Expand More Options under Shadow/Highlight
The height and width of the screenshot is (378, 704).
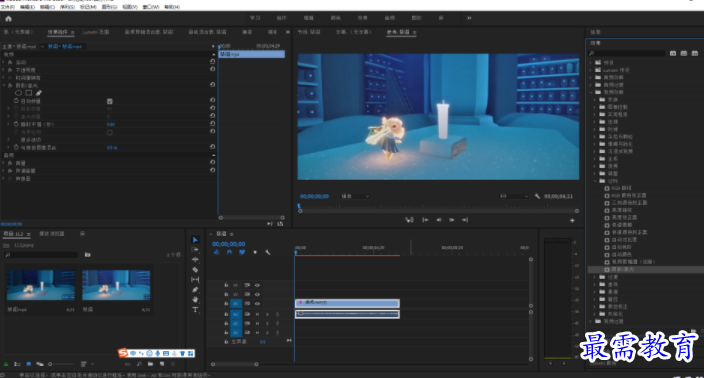tap(8, 140)
